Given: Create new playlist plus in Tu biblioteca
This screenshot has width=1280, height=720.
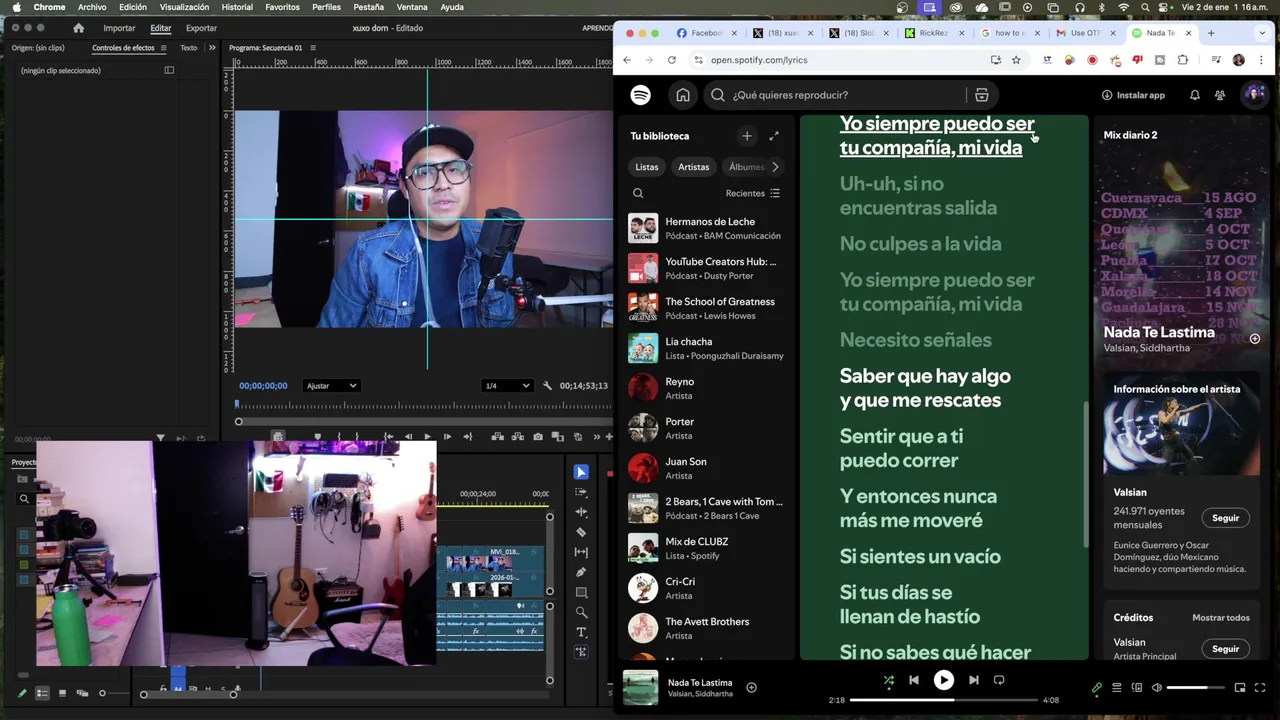Looking at the screenshot, I should [747, 136].
